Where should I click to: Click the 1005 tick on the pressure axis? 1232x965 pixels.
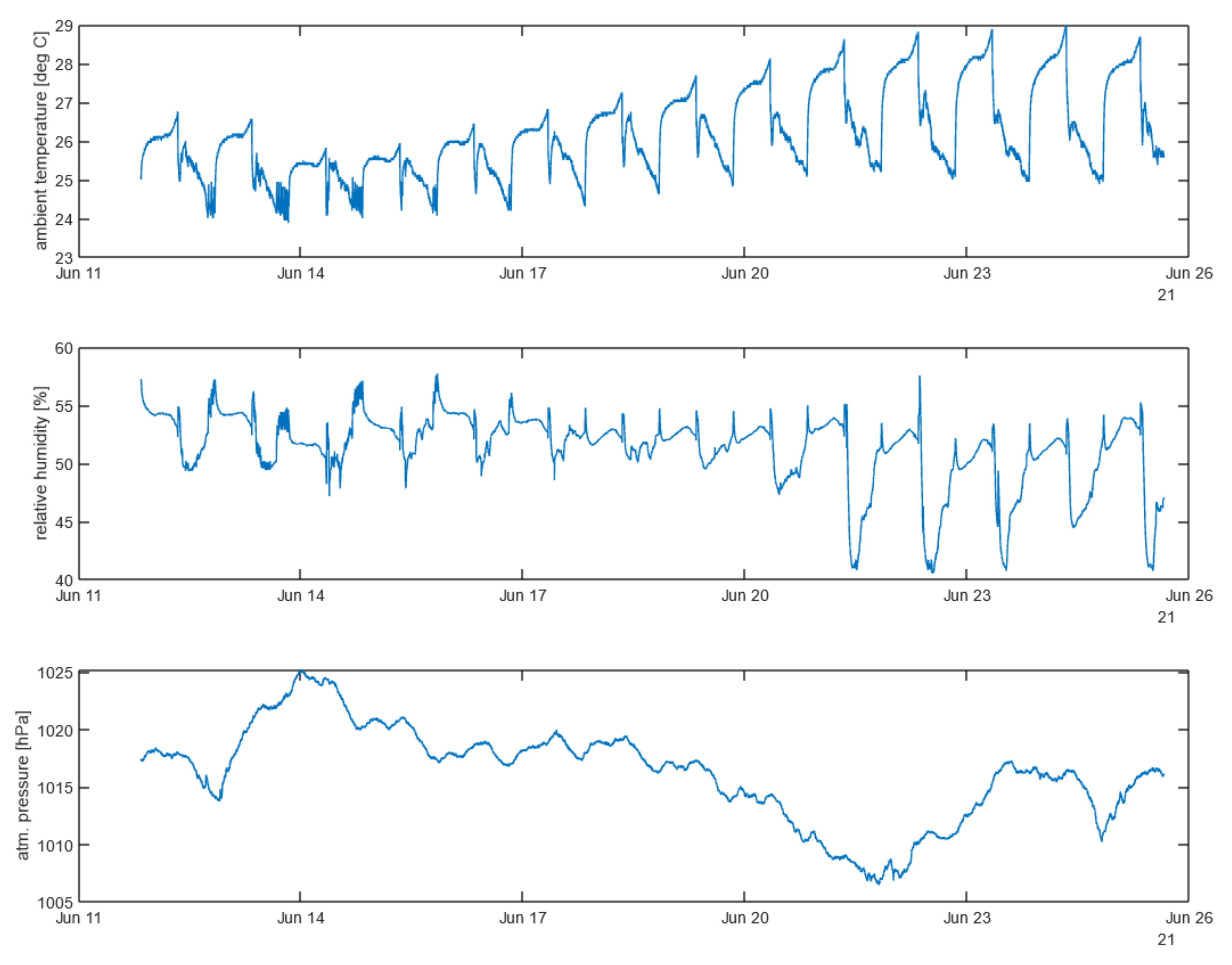tap(55, 903)
